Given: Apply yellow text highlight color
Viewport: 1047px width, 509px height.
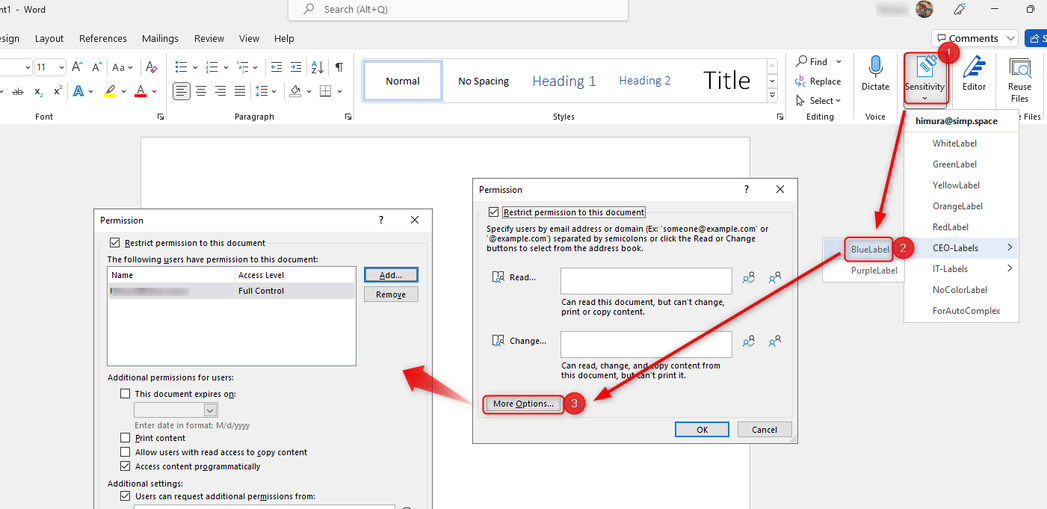Looking at the screenshot, I should point(110,91).
